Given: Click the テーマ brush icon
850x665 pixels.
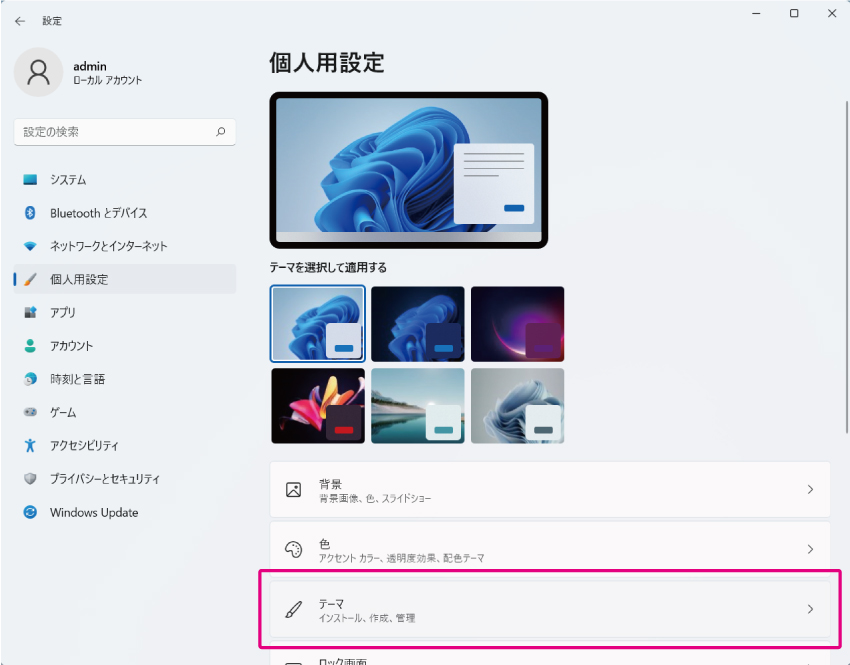Looking at the screenshot, I should point(293,609).
